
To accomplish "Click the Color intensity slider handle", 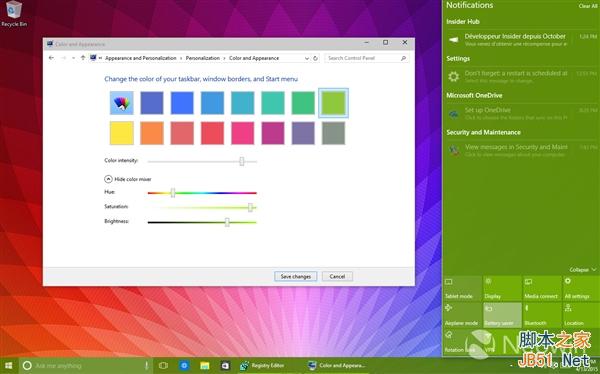I will (242, 161).
